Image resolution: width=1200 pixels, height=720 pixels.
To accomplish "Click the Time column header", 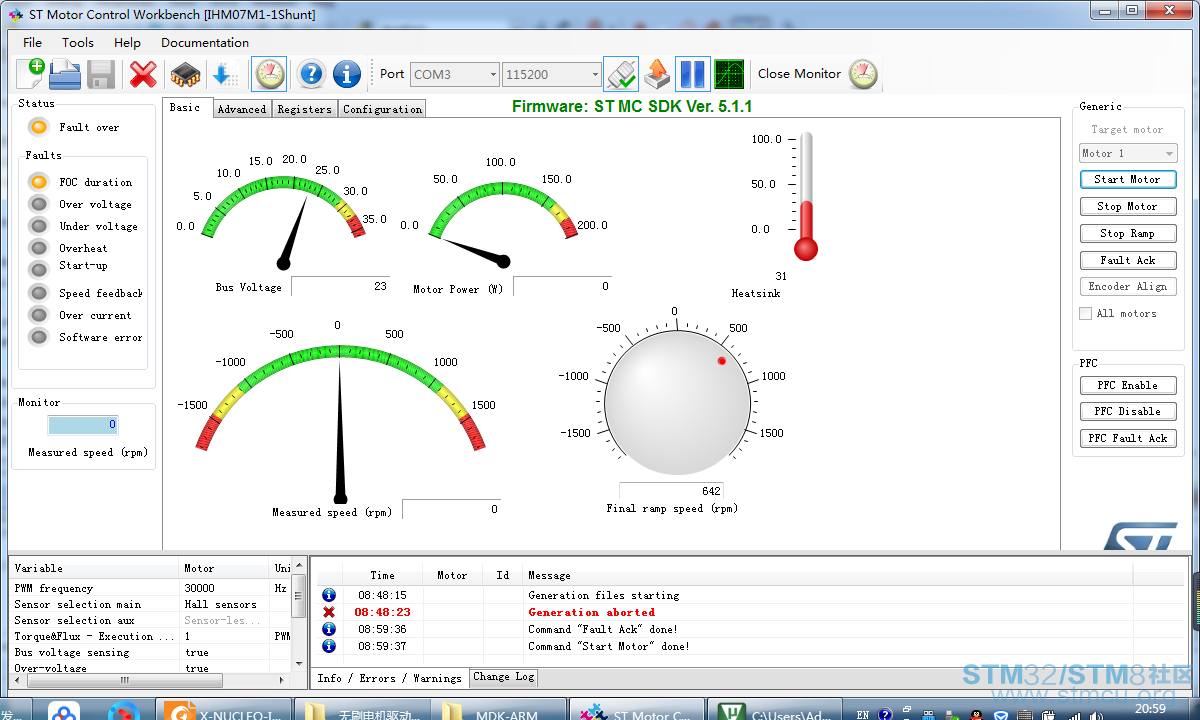I will 383,575.
